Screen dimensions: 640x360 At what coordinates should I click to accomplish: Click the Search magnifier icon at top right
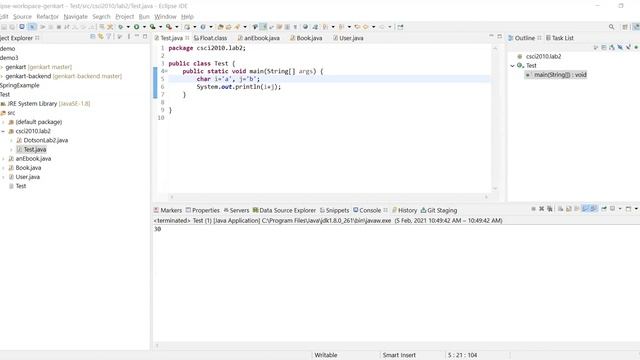click(611, 27)
